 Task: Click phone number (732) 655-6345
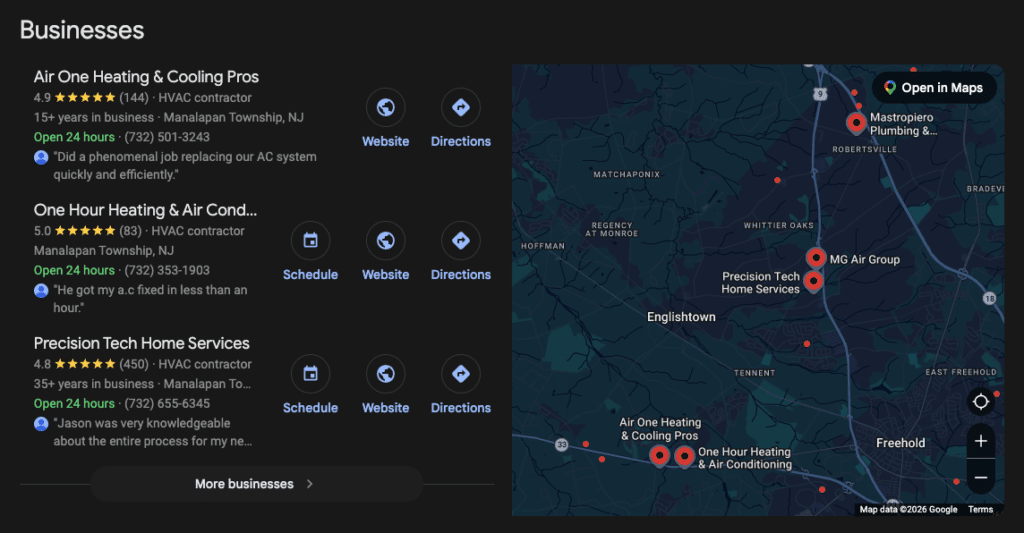click(x=167, y=404)
